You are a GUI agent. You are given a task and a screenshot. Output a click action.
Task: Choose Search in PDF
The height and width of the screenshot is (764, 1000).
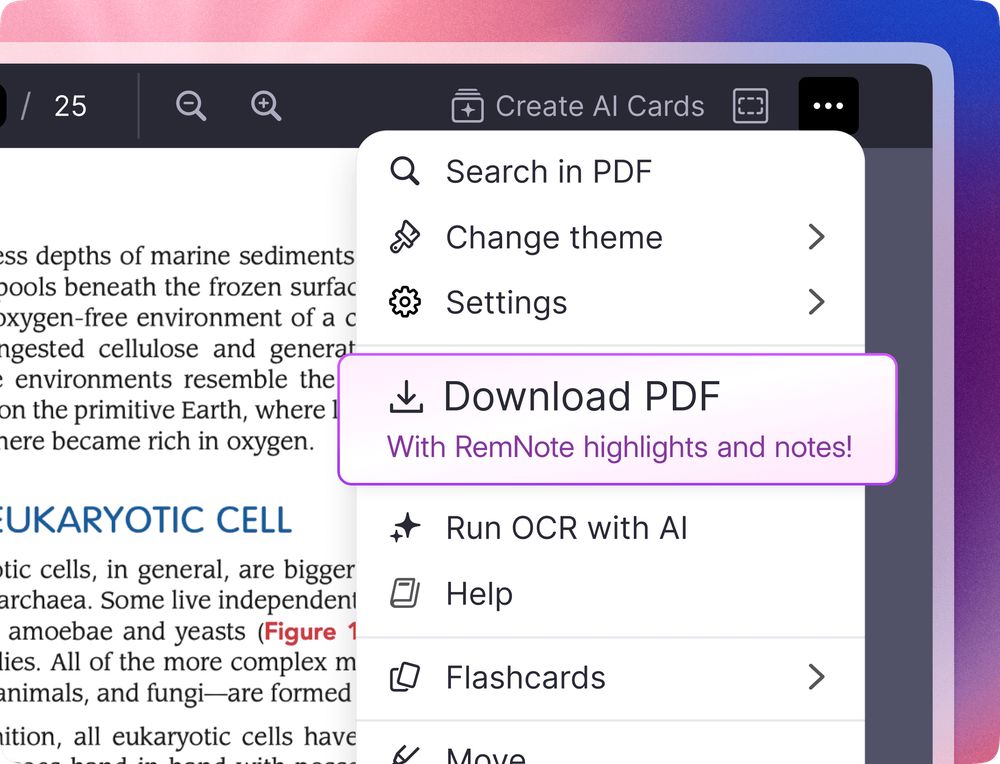tap(610, 172)
